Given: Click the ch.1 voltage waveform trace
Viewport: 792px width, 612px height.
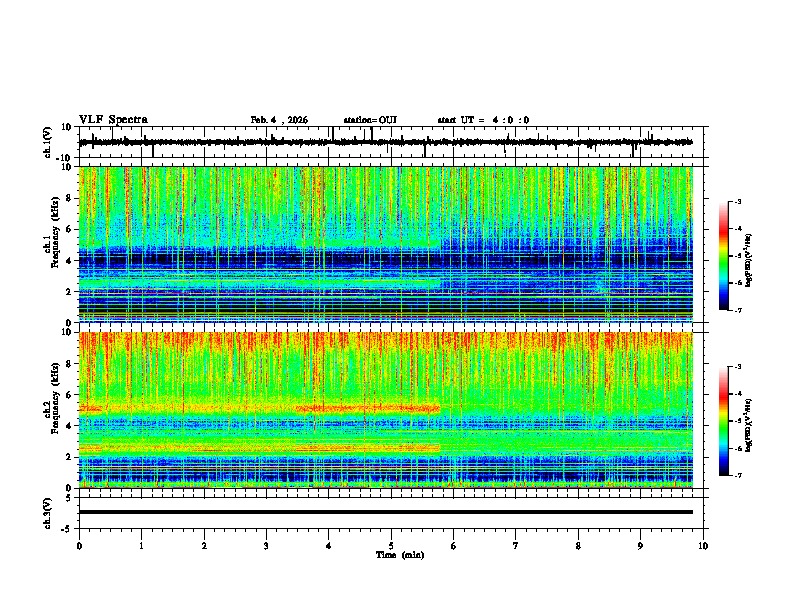Looking at the screenshot, I should (x=385, y=142).
